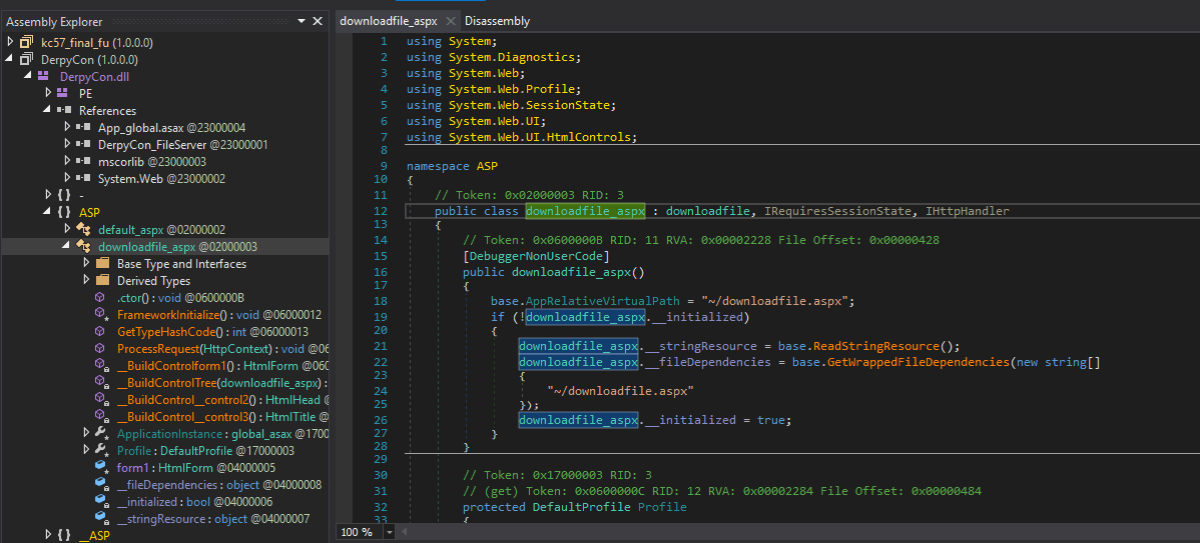Image resolution: width=1200 pixels, height=543 pixels.
Task: Click the ASP namespace braces icon
Action: coord(65,212)
